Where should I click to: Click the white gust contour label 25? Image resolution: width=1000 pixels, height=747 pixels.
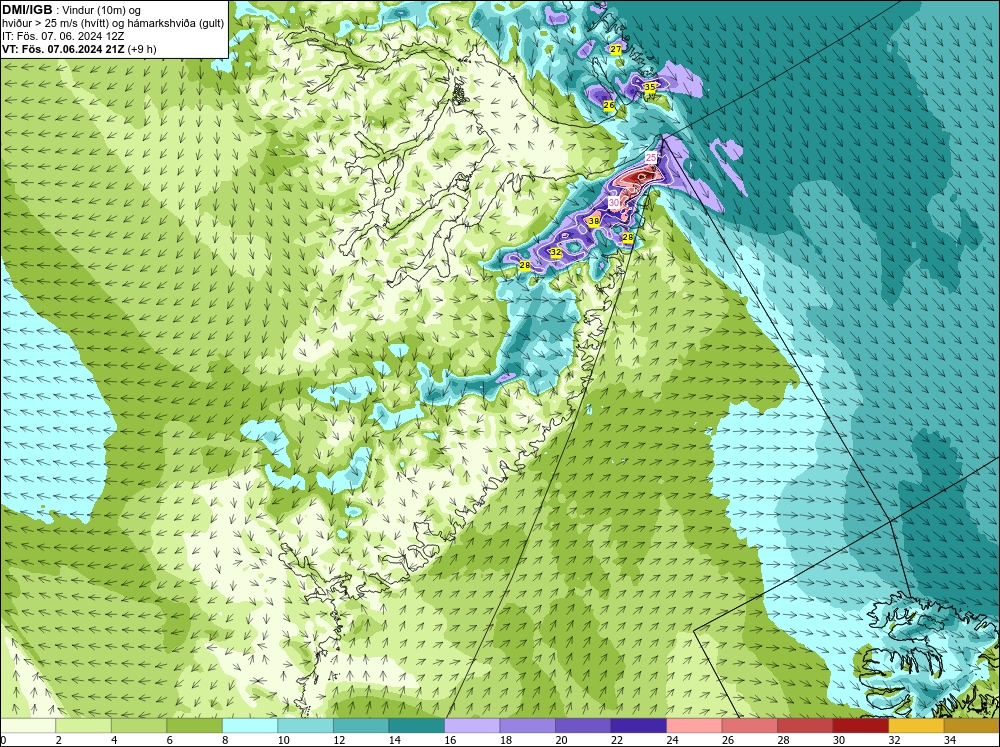[x=651, y=157]
